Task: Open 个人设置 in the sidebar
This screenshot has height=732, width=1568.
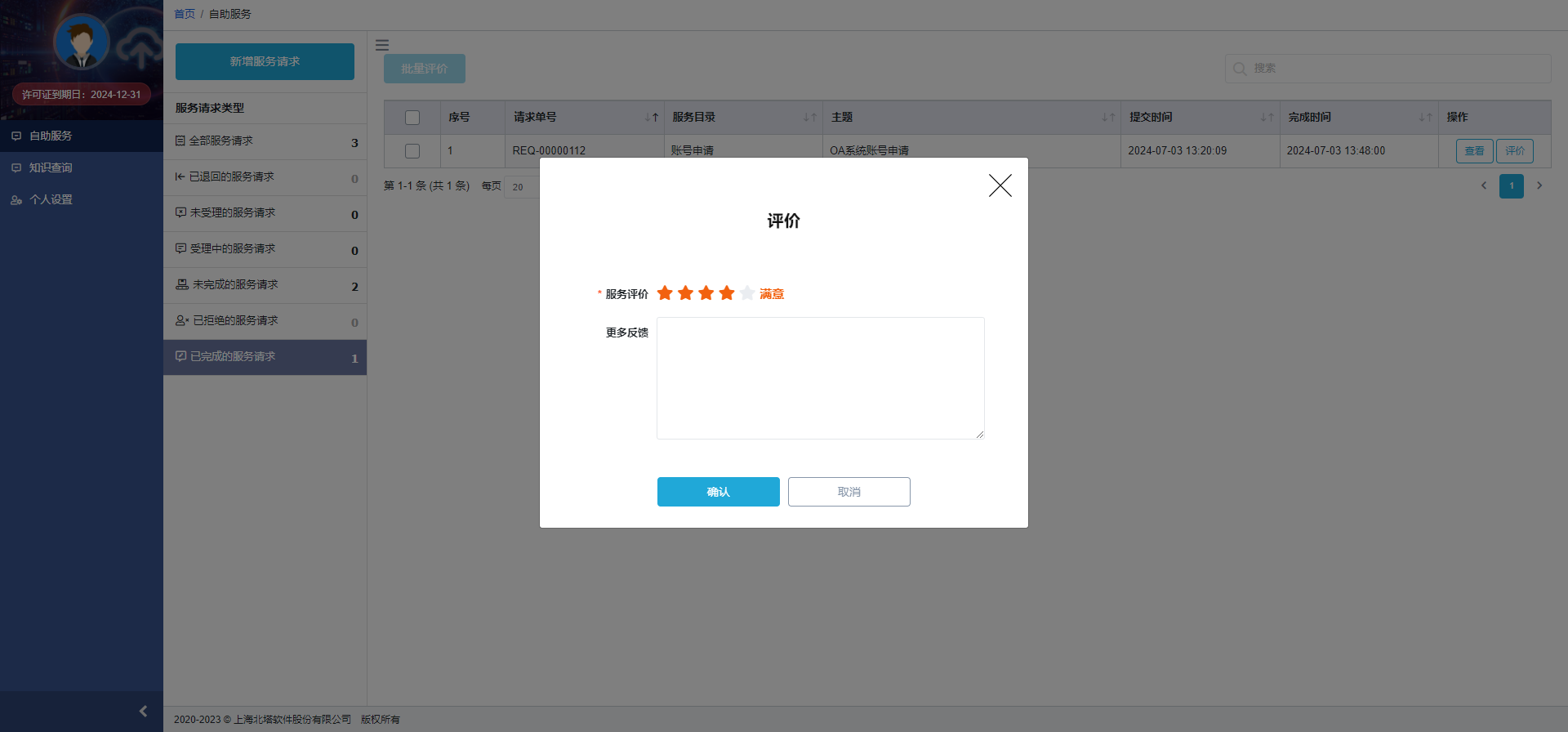Action: pos(51,199)
